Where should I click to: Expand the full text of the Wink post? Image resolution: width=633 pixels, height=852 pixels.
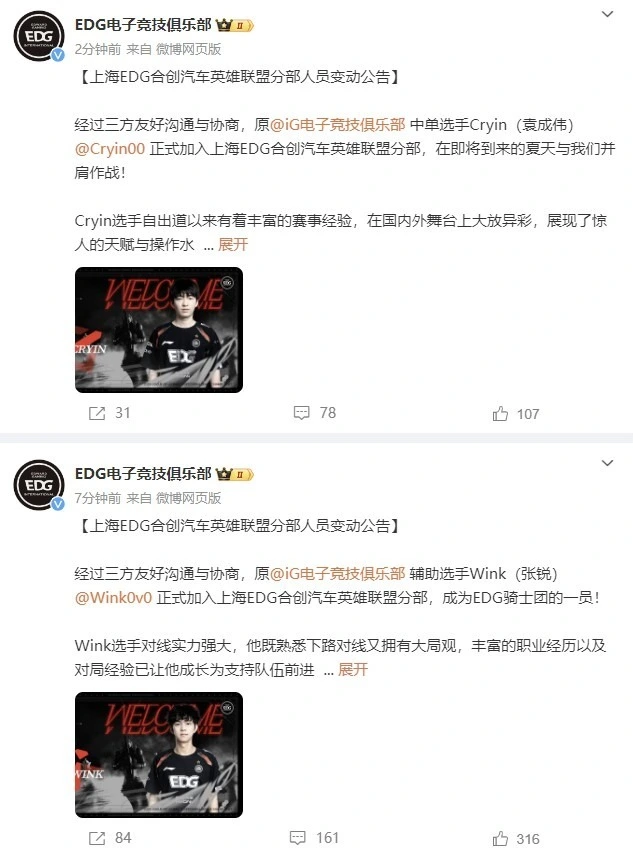[x=353, y=669]
